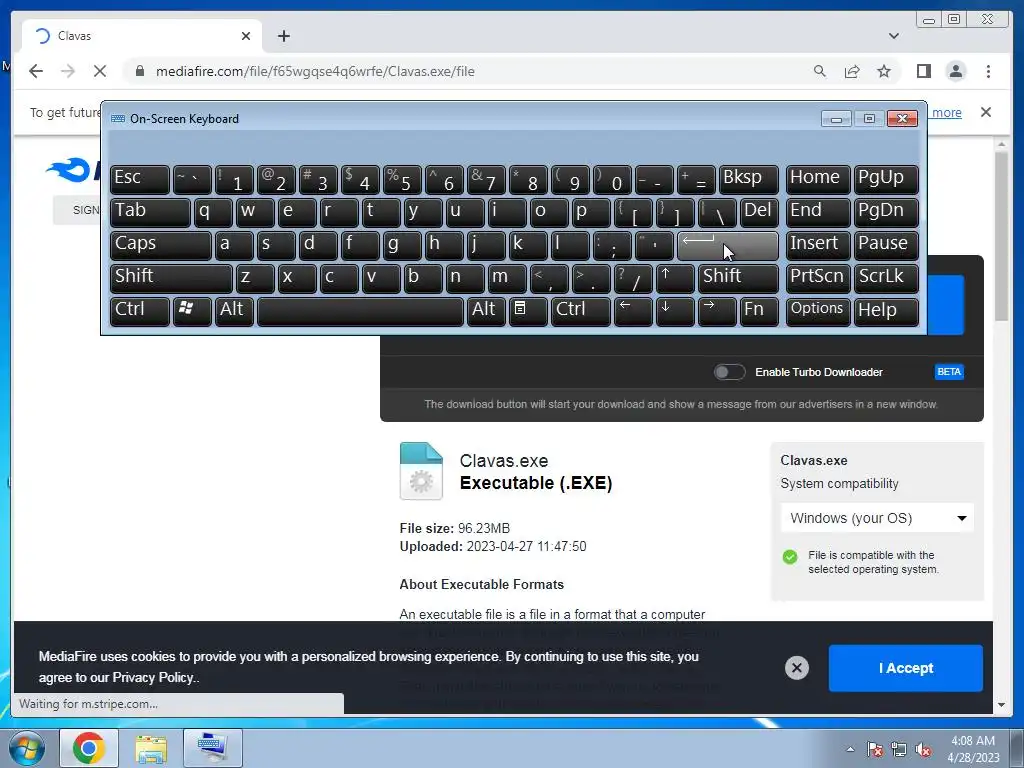Open the Windows (your OS) compatibility dropdown

[877, 518]
